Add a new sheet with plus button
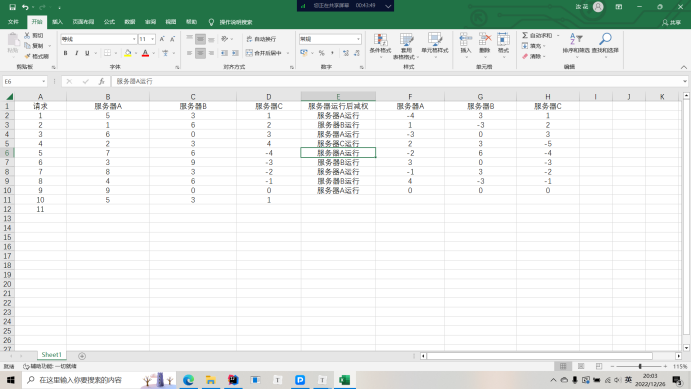692x389 pixels. point(82,356)
